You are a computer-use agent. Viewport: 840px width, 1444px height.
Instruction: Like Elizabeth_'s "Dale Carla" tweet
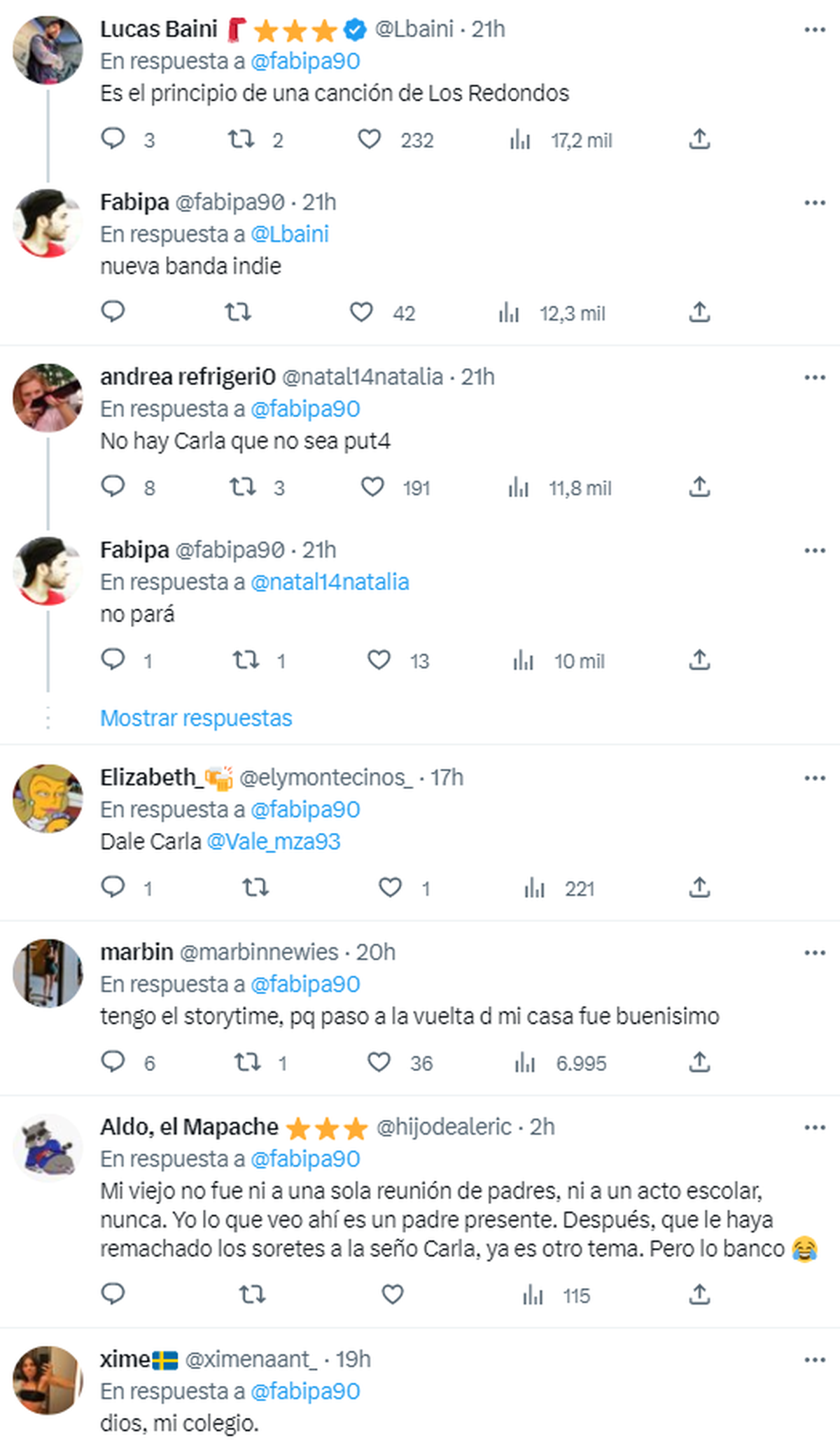click(390, 888)
